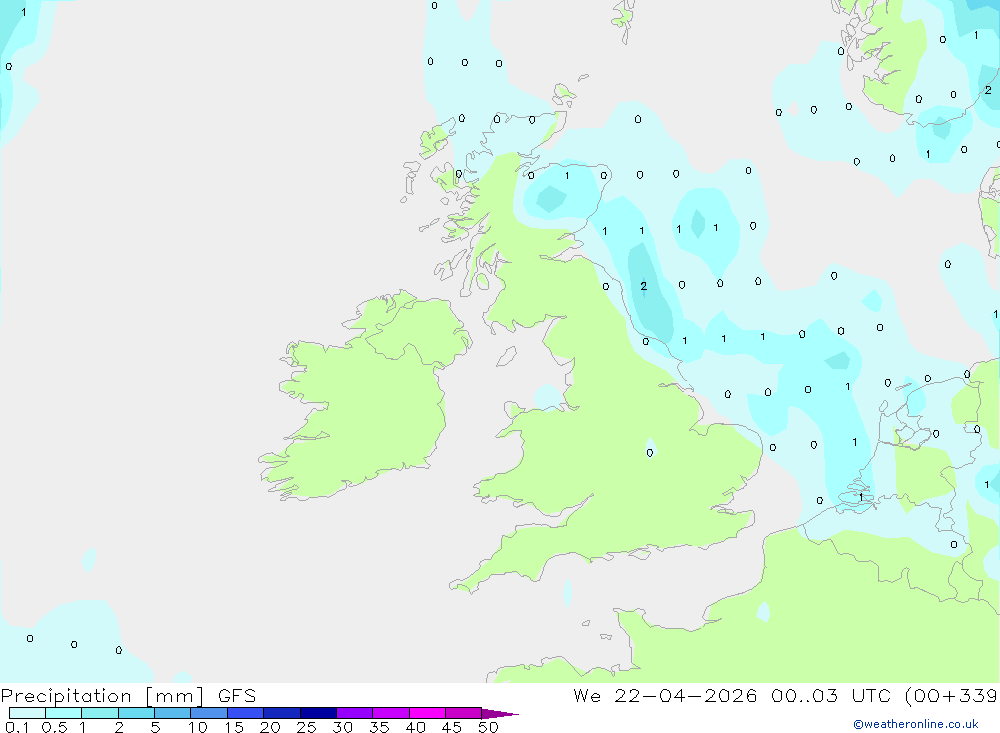The image size is (1000, 733).
Task: Click the "Precipitation [mm] GFS" title text
Action: coord(128,696)
